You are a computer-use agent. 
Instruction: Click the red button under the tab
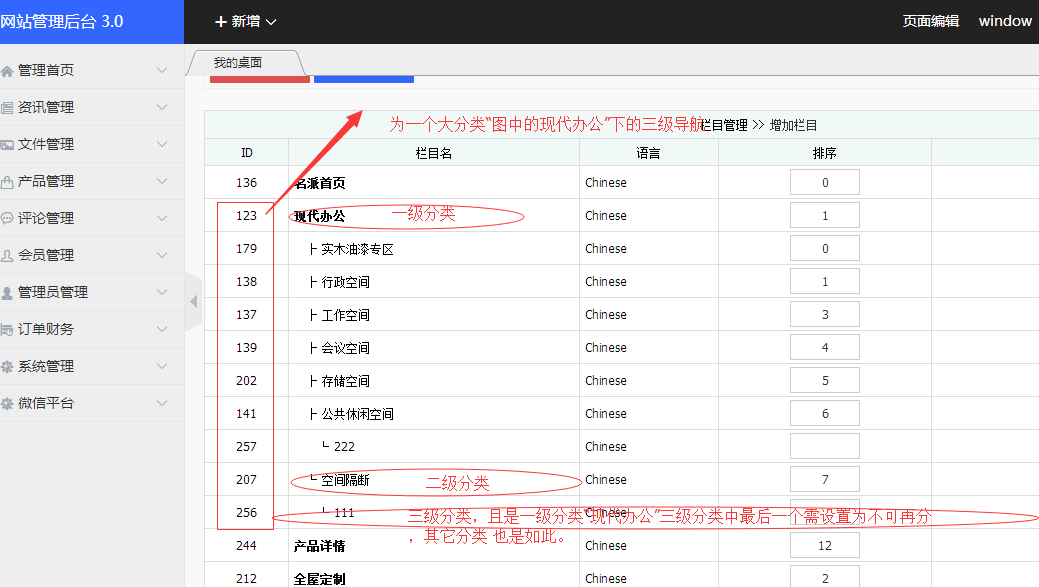(260, 80)
